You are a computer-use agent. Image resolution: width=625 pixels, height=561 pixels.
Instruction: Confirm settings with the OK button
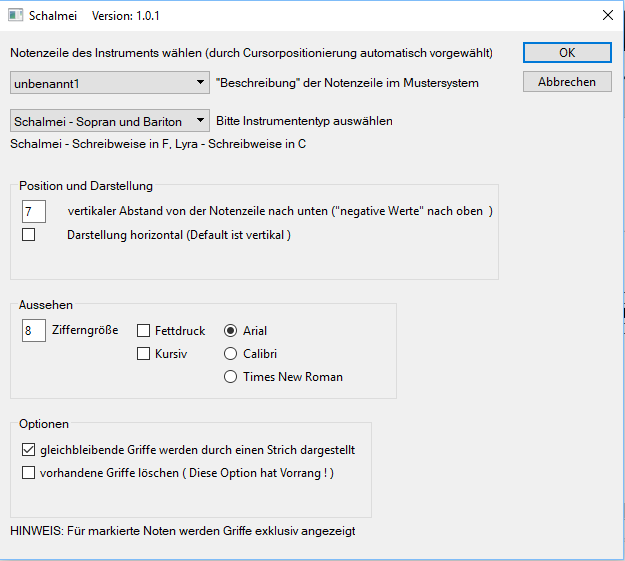pyautogui.click(x=567, y=53)
